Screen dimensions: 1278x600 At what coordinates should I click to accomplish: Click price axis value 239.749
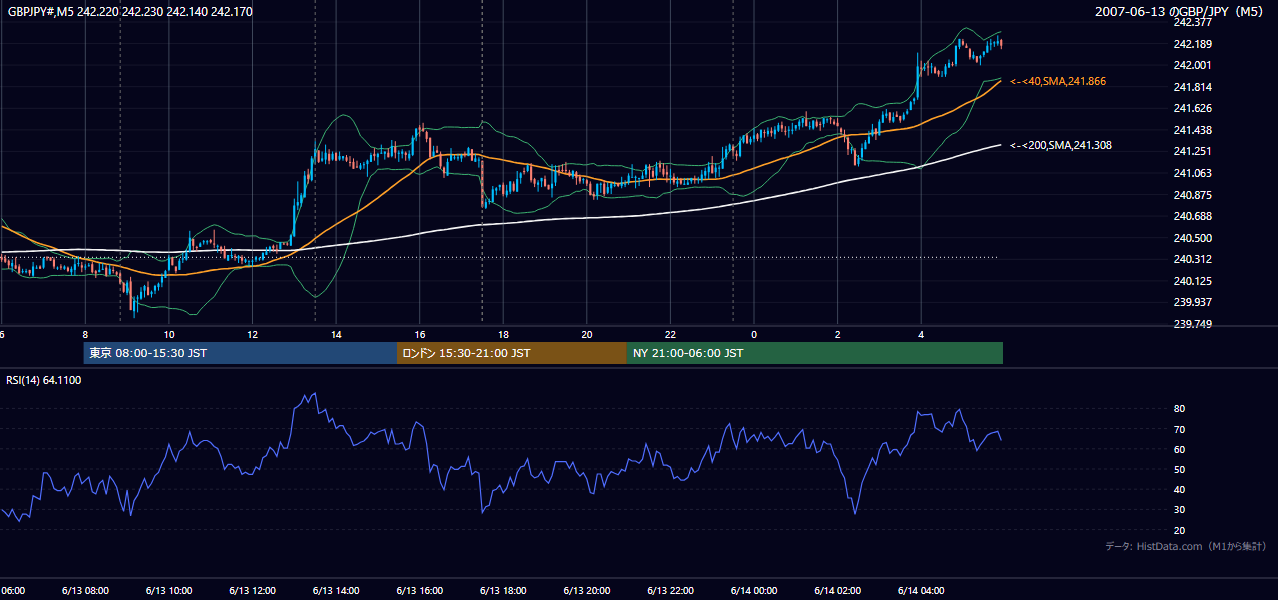pos(1192,324)
